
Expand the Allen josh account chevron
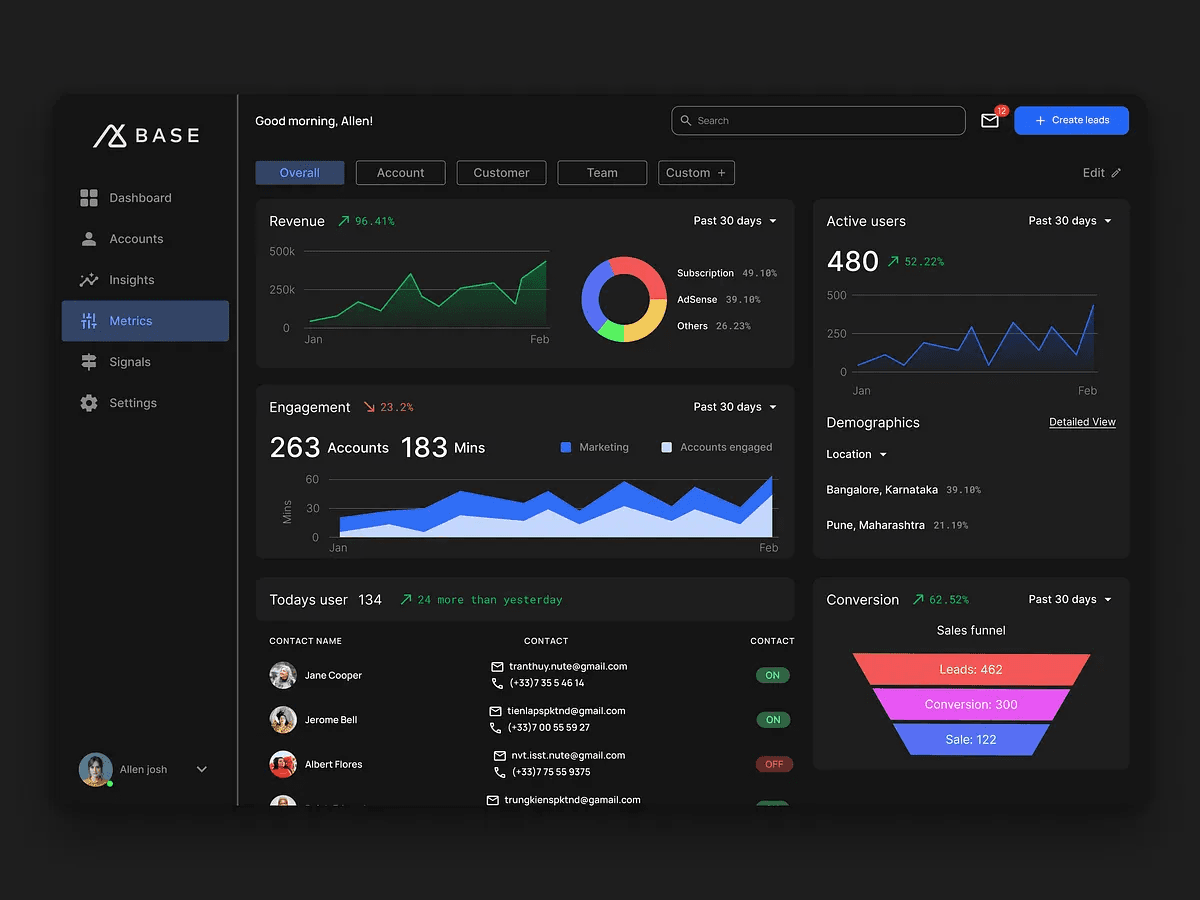(202, 769)
